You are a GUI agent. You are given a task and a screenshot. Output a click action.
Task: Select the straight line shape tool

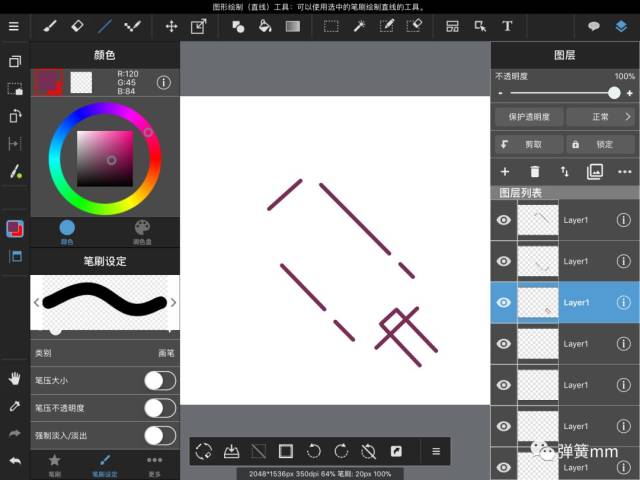tap(104, 27)
